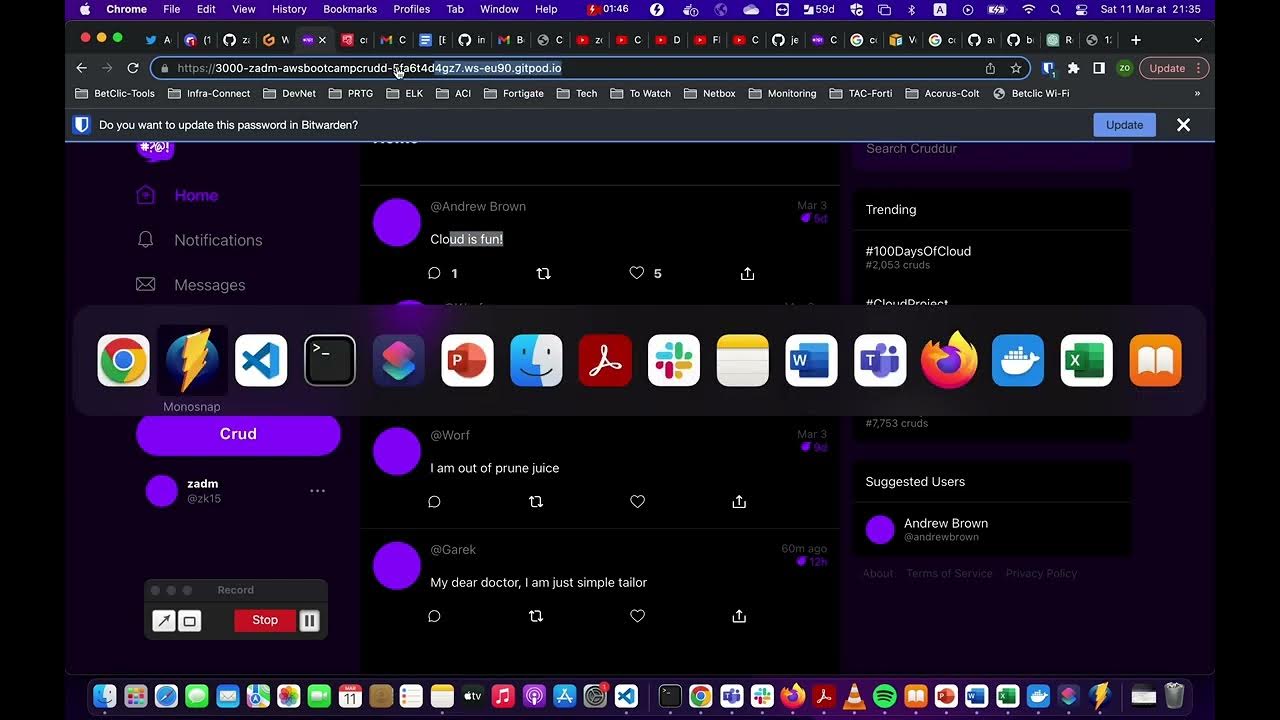This screenshot has width=1280, height=720.
Task: Stop the Monosnap recording
Action: click(x=265, y=620)
